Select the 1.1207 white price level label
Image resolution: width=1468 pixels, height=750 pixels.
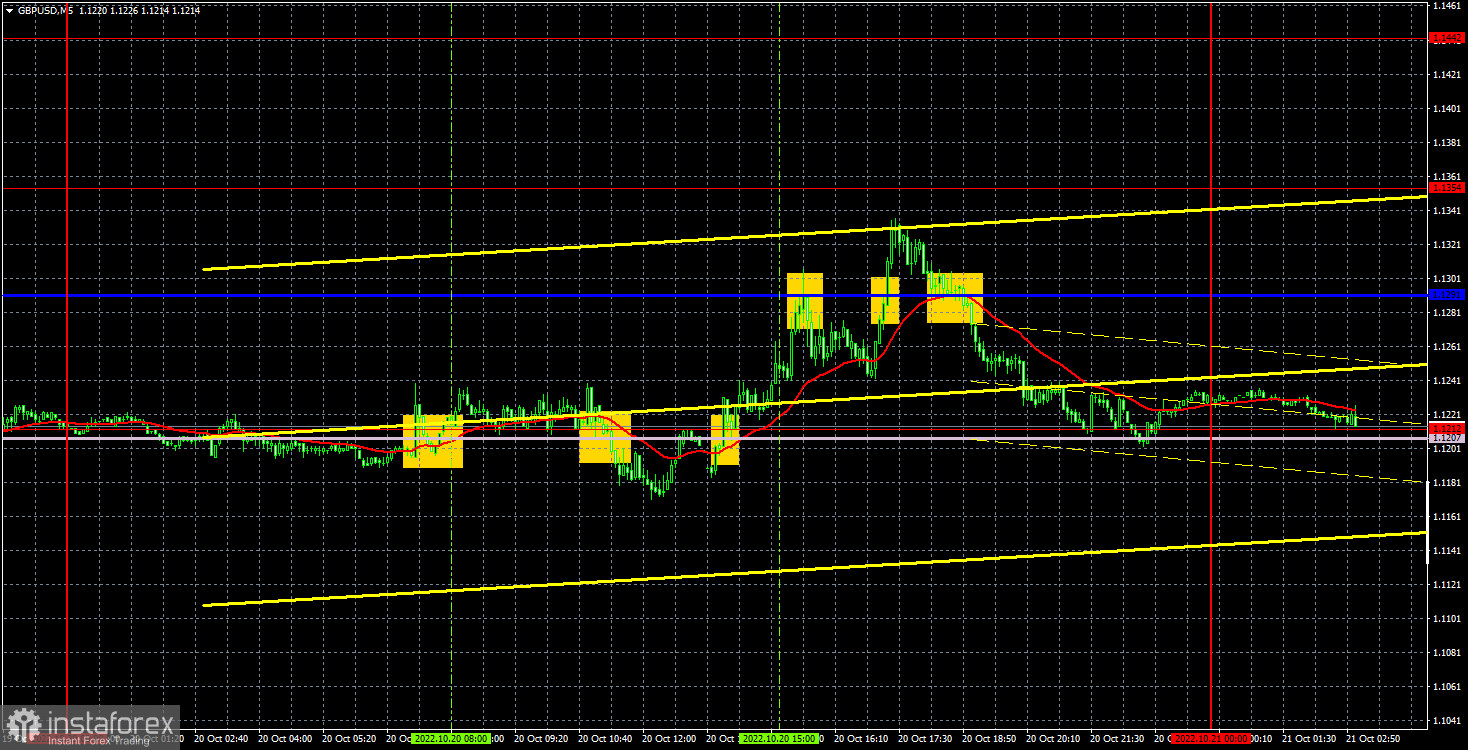1447,438
